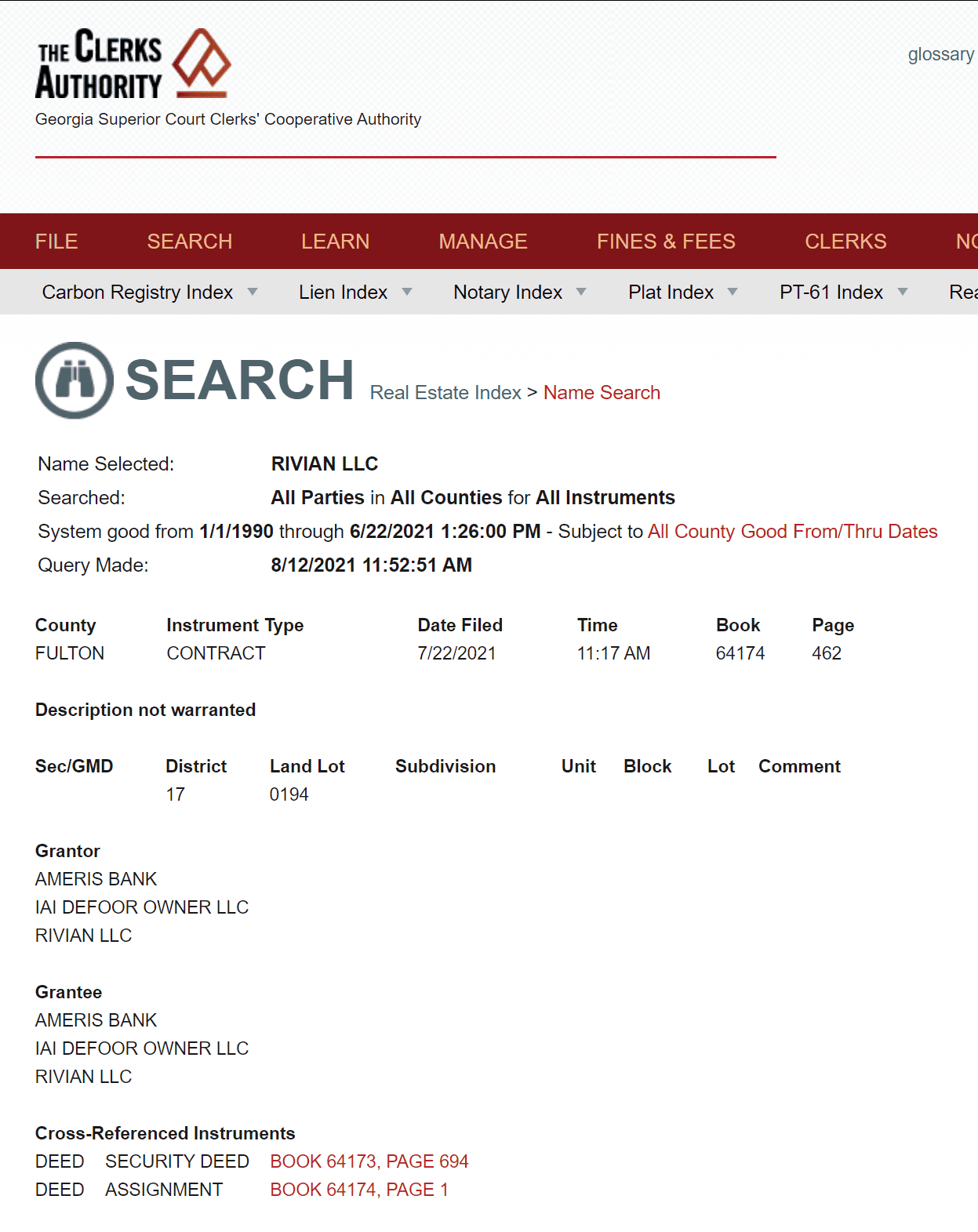Expand the PT-61 Index dropdown arrow
978x1232 pixels.
click(903, 292)
